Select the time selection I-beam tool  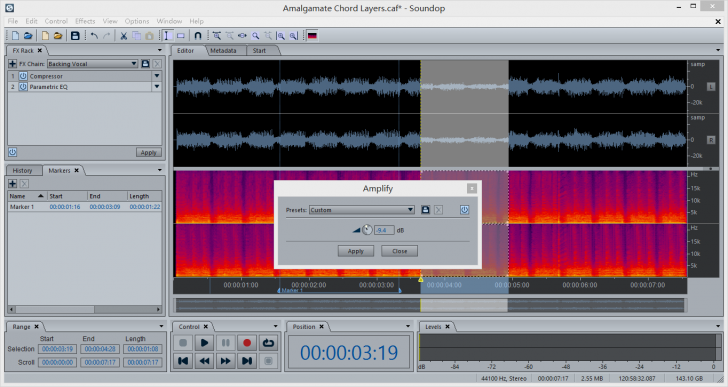tap(167, 36)
